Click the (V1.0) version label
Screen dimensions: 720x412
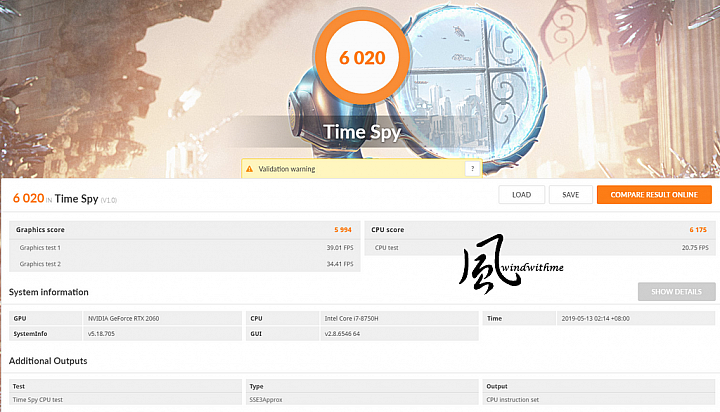click(109, 200)
